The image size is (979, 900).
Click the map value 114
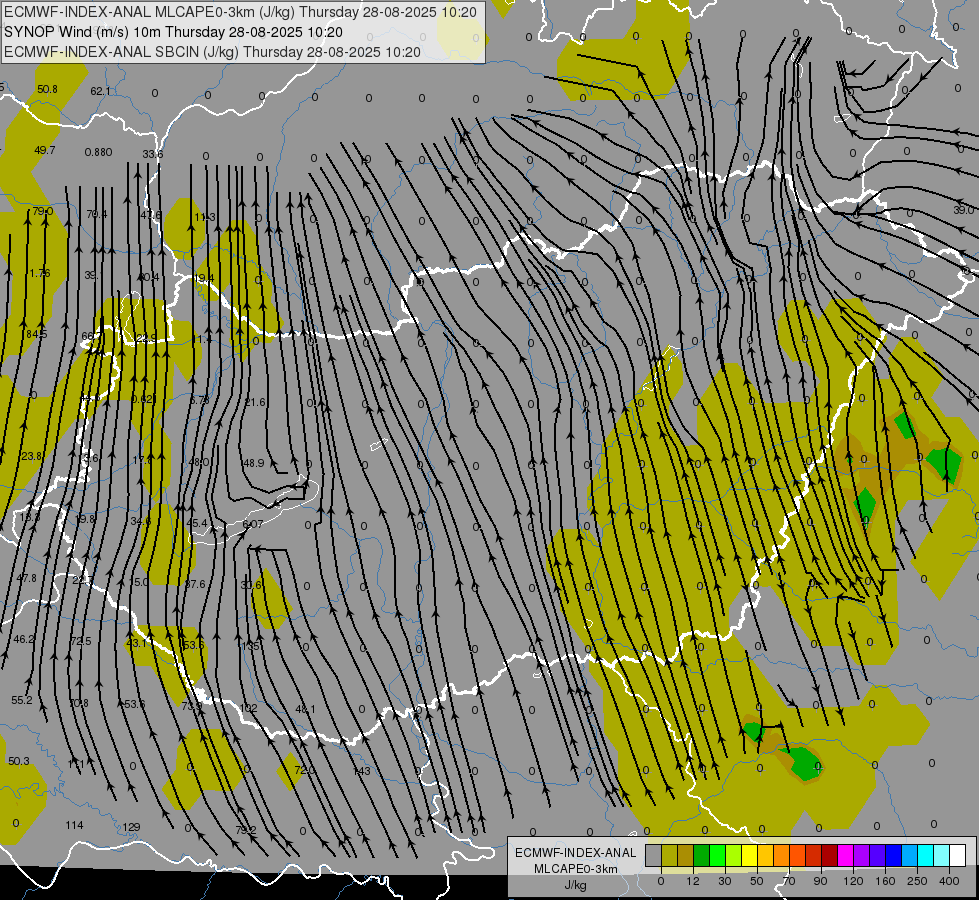point(74,826)
